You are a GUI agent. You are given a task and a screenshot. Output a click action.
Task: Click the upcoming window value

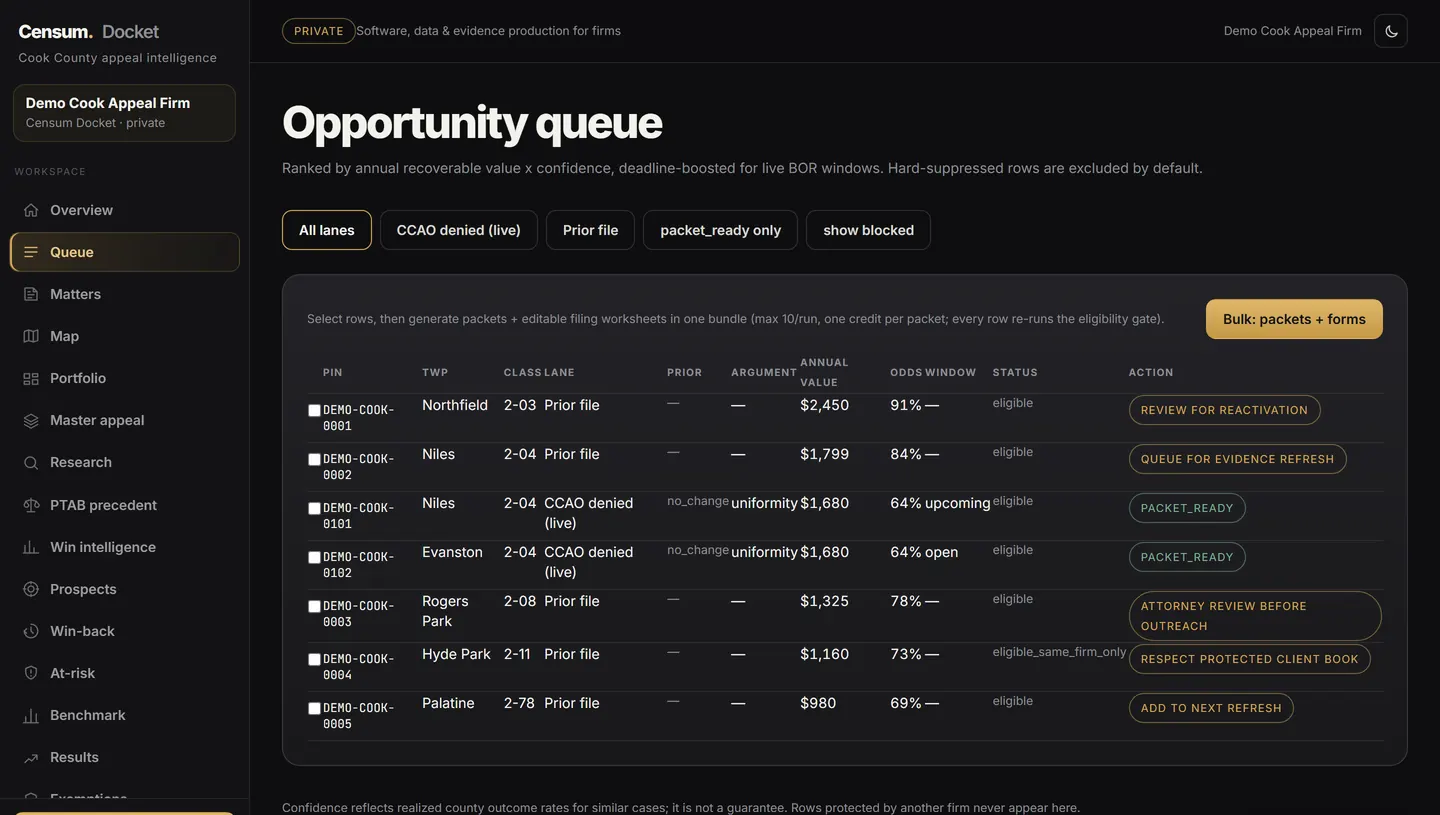(958, 503)
